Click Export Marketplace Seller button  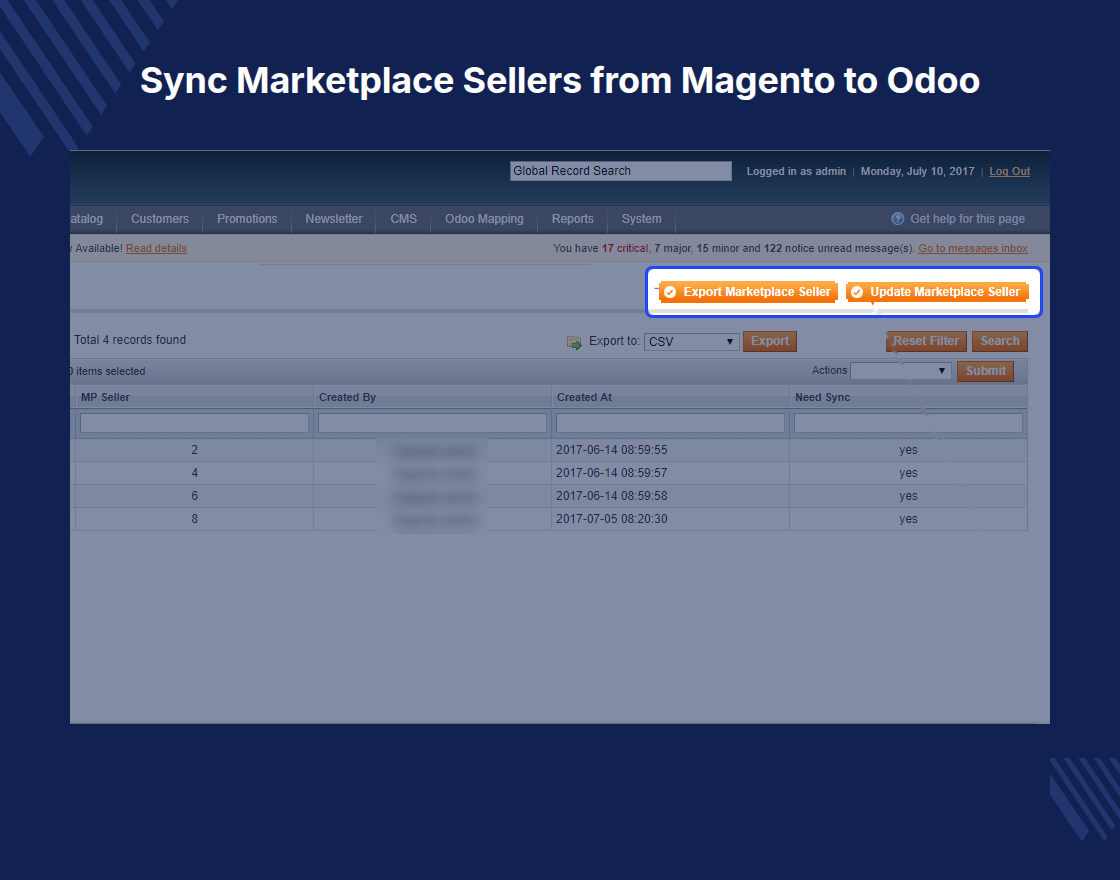748,291
